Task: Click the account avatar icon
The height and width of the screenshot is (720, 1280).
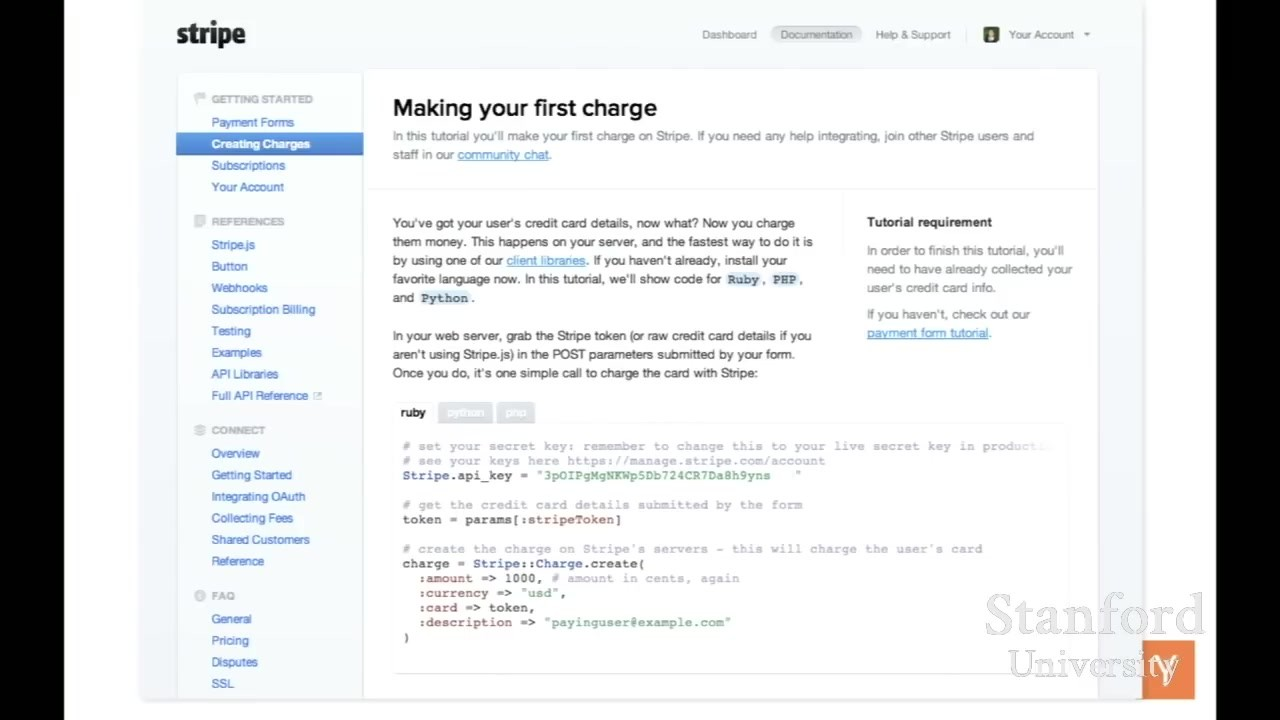Action: click(x=991, y=34)
